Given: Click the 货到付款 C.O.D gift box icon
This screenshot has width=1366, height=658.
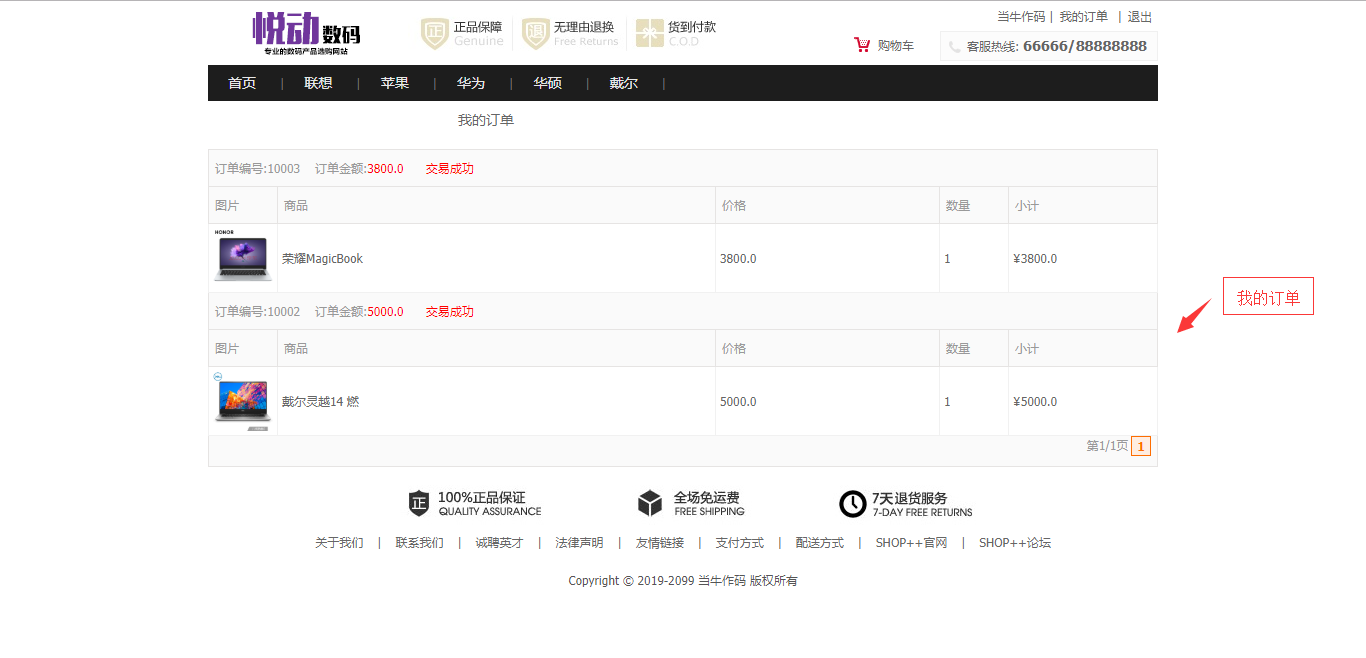Looking at the screenshot, I should pyautogui.click(x=650, y=34).
